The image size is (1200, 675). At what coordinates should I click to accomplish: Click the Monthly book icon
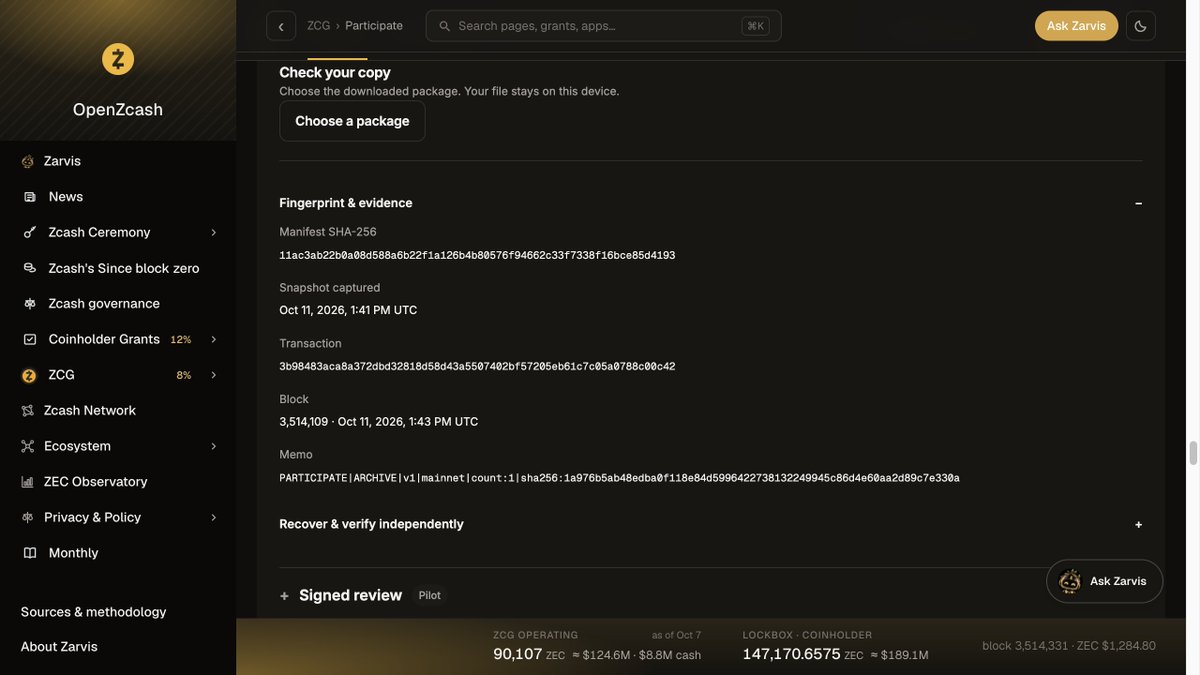30,553
